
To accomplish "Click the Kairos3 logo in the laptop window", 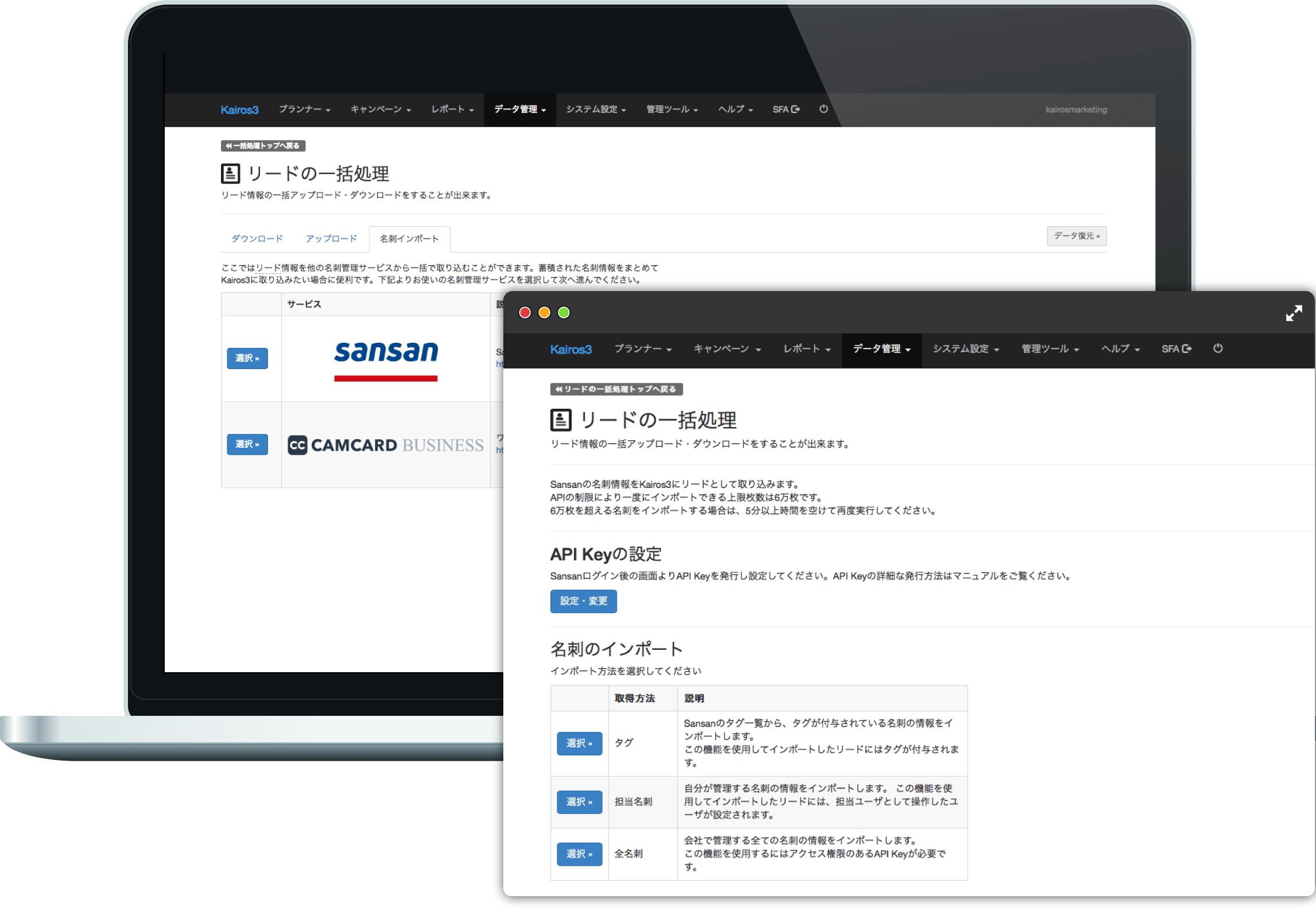I will 239,110.
